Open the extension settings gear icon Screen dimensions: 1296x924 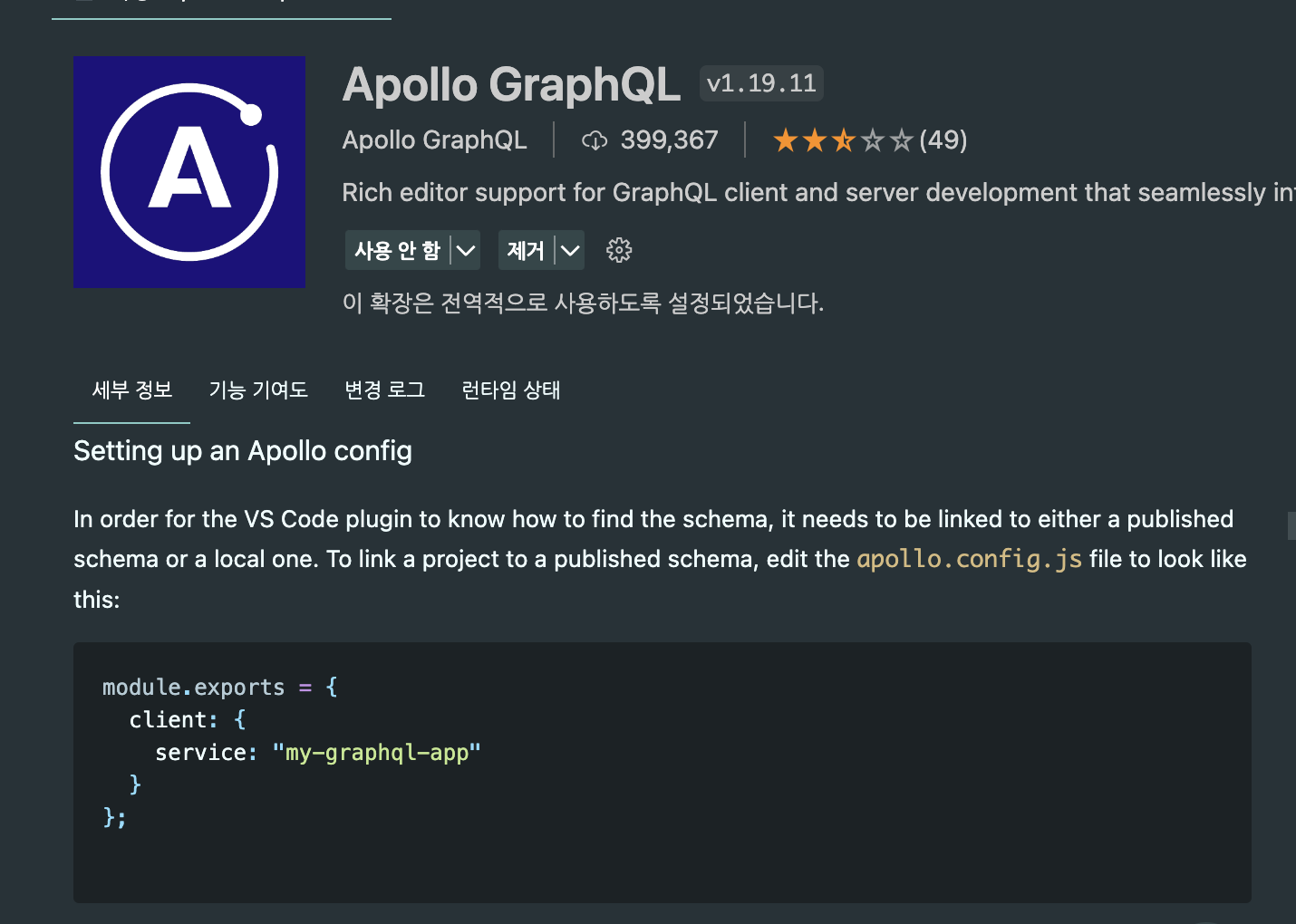pyautogui.click(x=619, y=250)
